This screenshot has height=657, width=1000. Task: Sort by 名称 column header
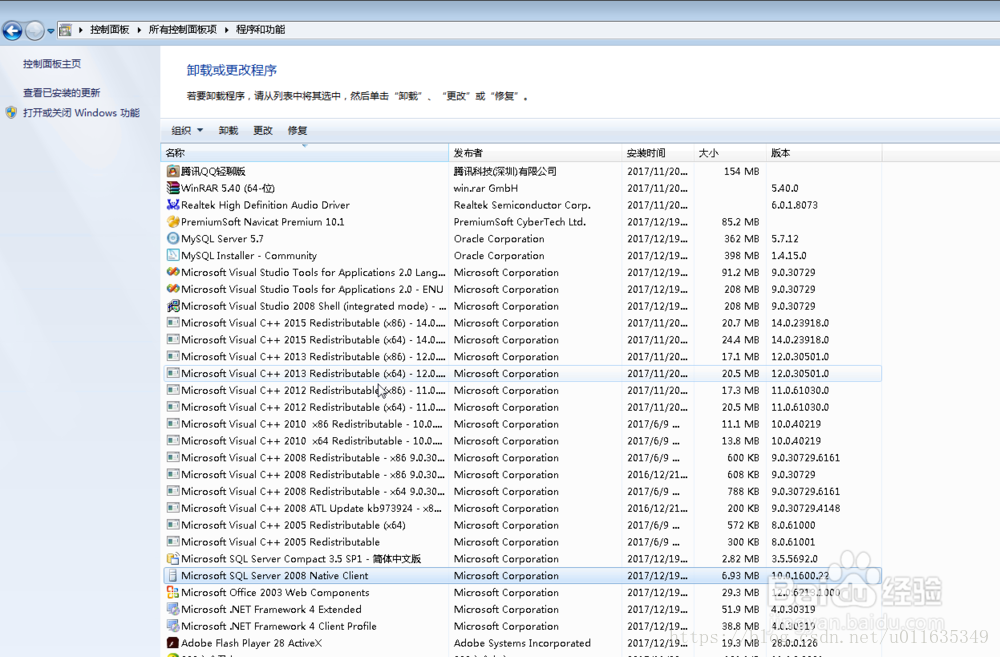point(305,153)
